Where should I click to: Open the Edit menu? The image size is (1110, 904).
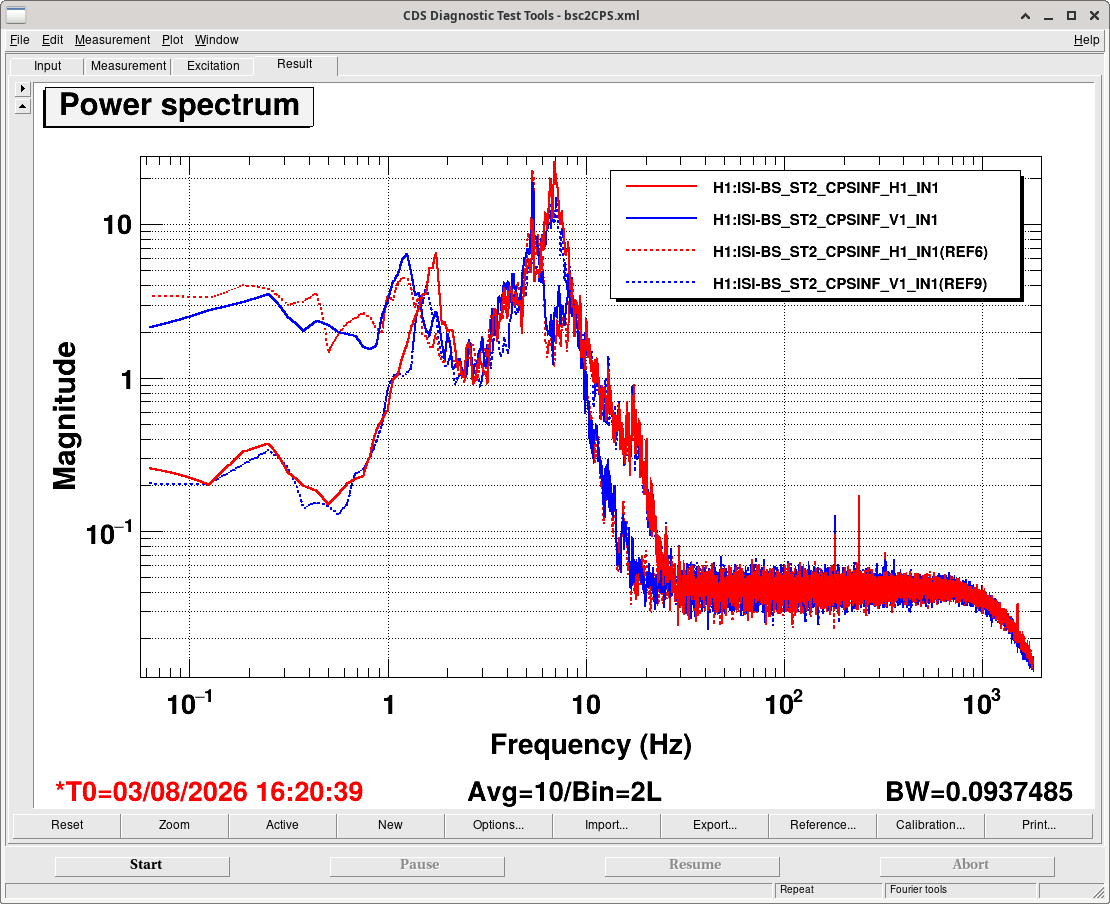[52, 40]
